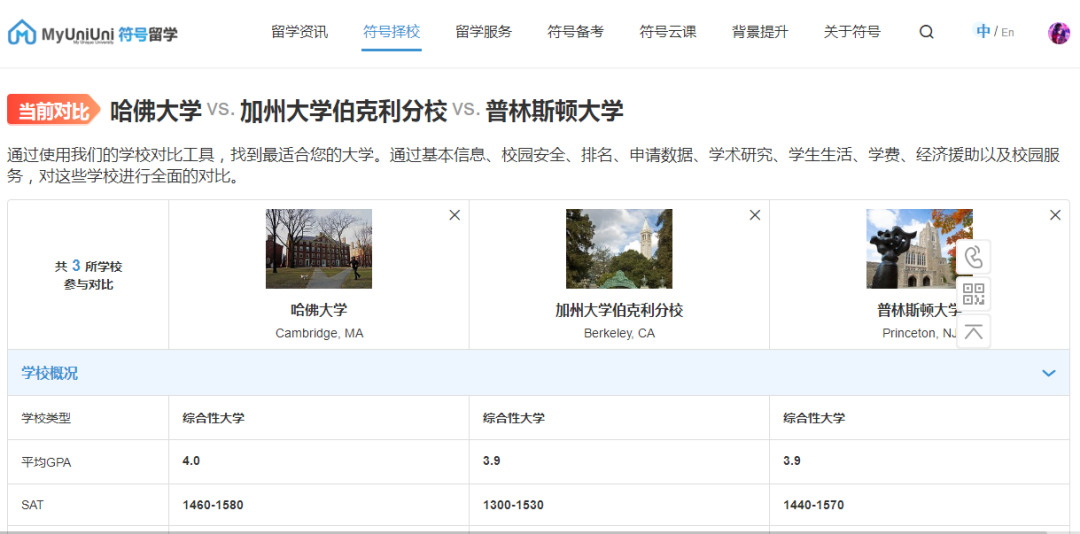Click the 学校类型 row label
Viewport: 1080px width, 534px height.
click(x=46, y=418)
